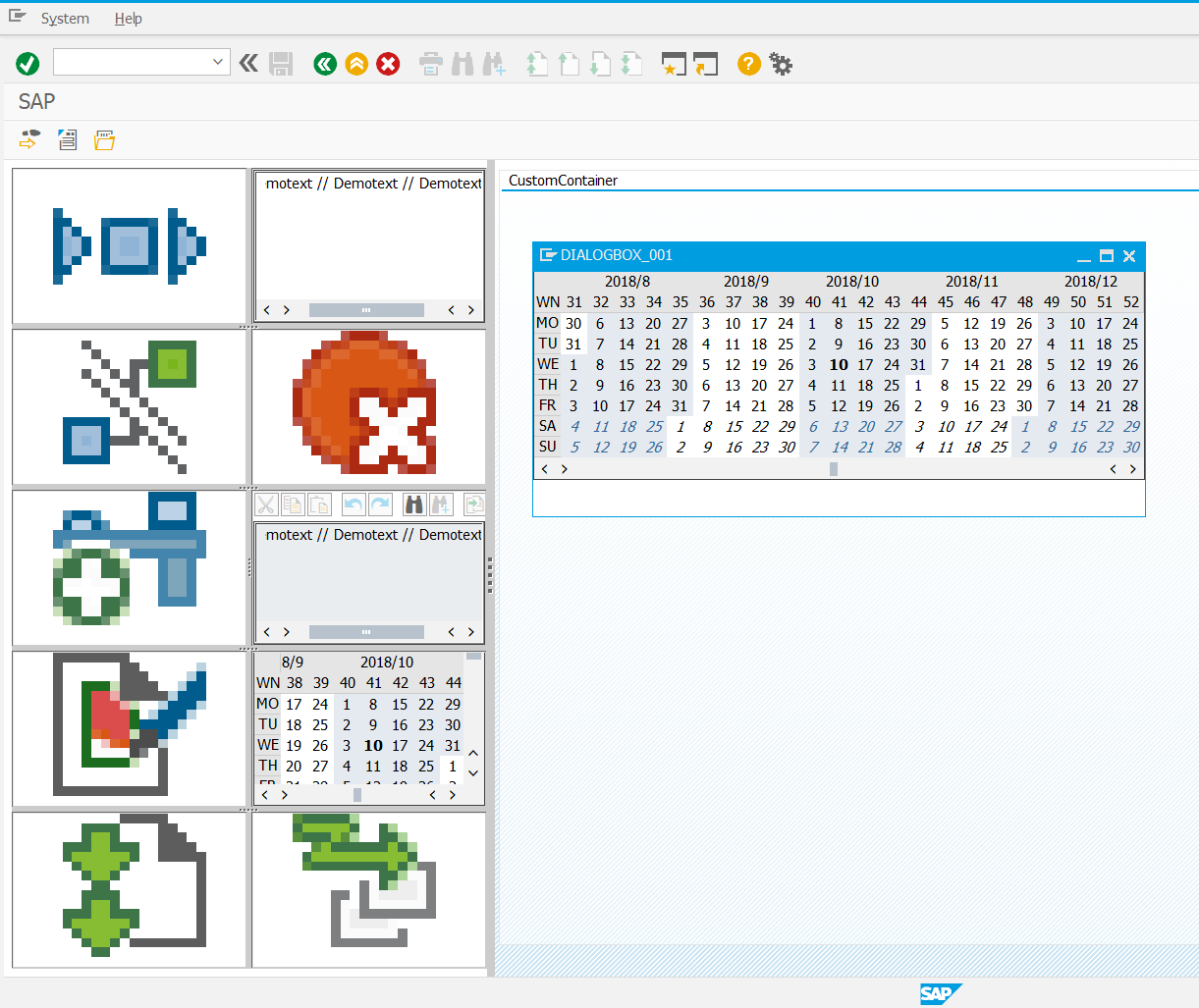The width and height of the screenshot is (1199, 1008).
Task: Click the Undo icon in text editor toolbar
Action: point(354,504)
